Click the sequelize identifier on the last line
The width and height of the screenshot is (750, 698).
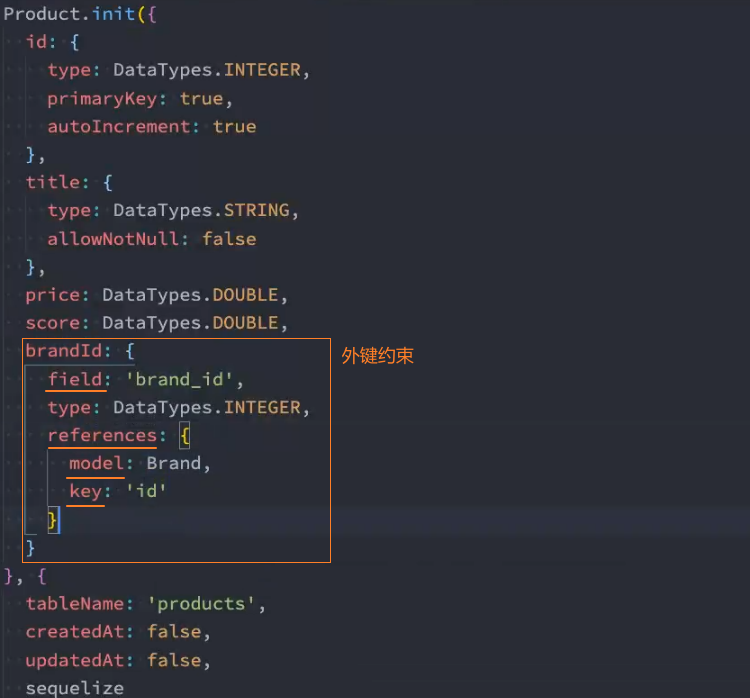point(75,688)
